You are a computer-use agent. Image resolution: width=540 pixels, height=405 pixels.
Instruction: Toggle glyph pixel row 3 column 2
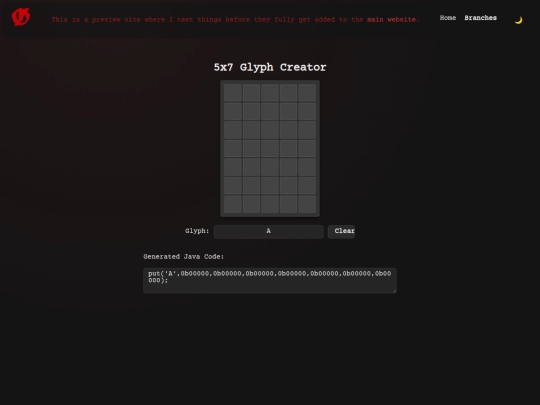pyautogui.click(x=251, y=130)
